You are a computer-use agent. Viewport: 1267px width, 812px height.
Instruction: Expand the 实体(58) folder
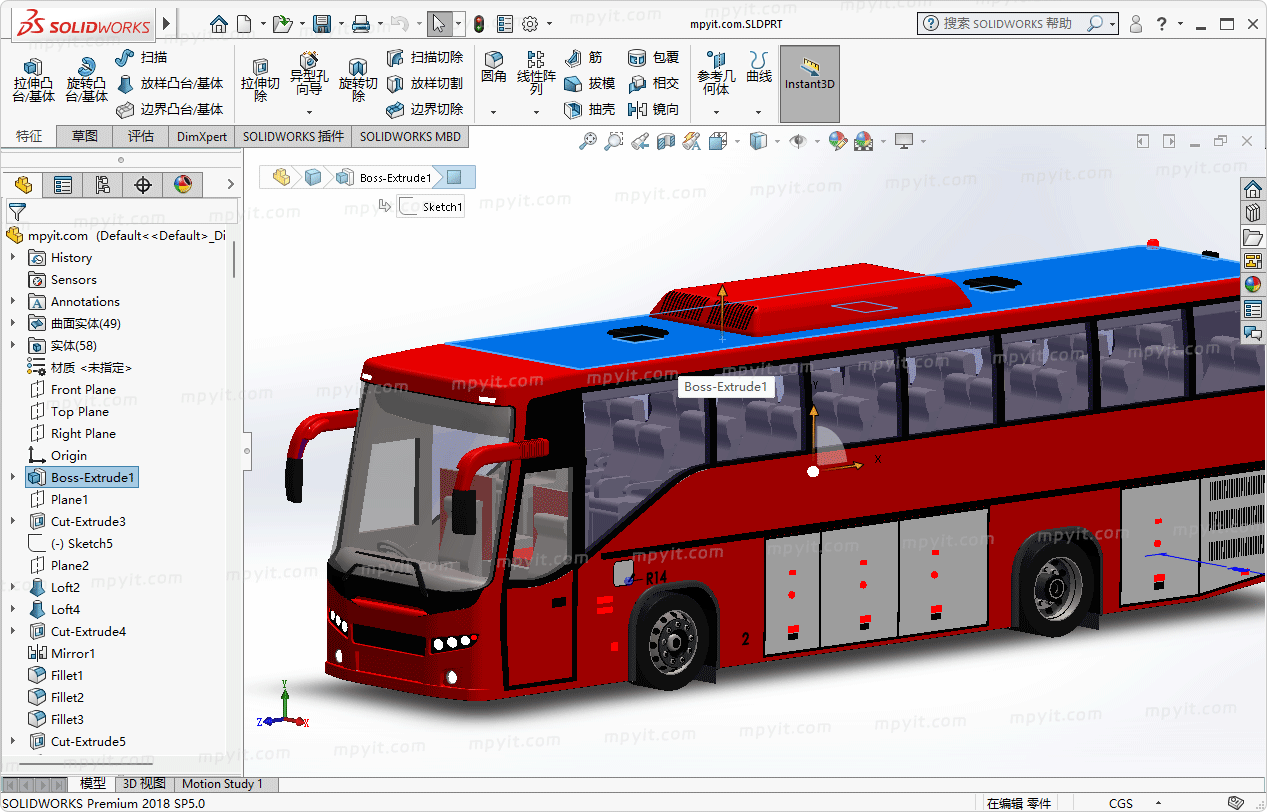point(13,346)
